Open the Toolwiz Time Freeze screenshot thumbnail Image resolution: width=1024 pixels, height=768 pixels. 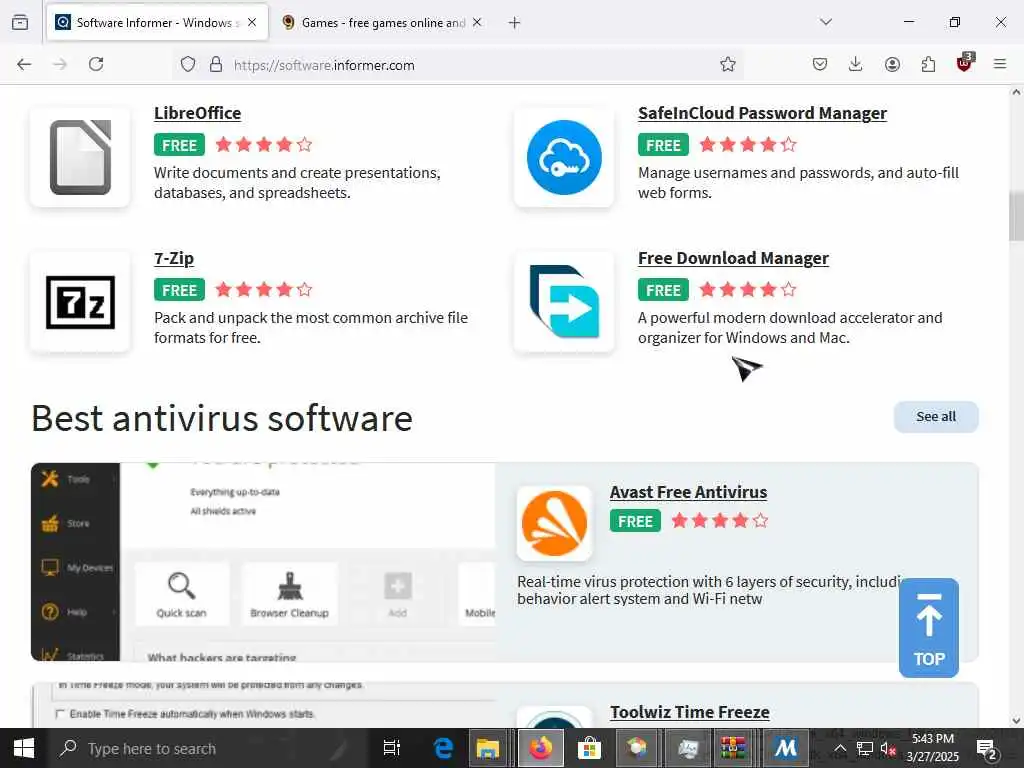pyautogui.click(x=263, y=705)
